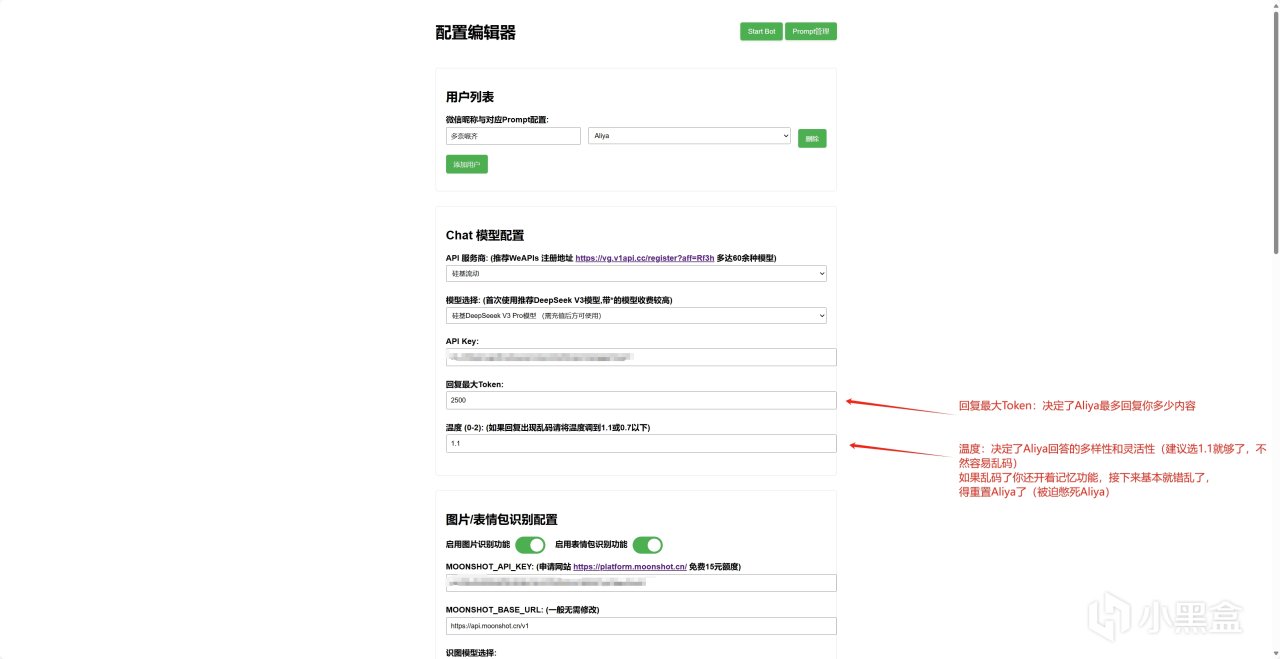The height and width of the screenshot is (659, 1280).
Task: Click 微信昵称与对应Prompt配置 label
Action: (497, 119)
